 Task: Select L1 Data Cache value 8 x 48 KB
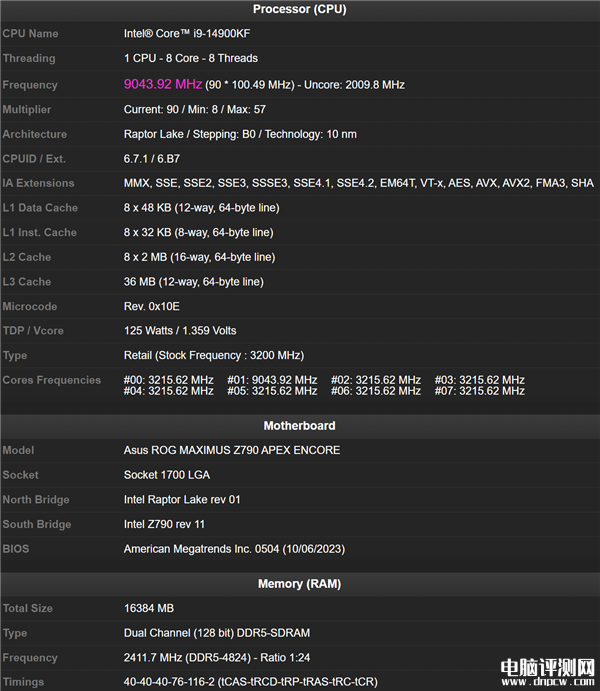201,208
